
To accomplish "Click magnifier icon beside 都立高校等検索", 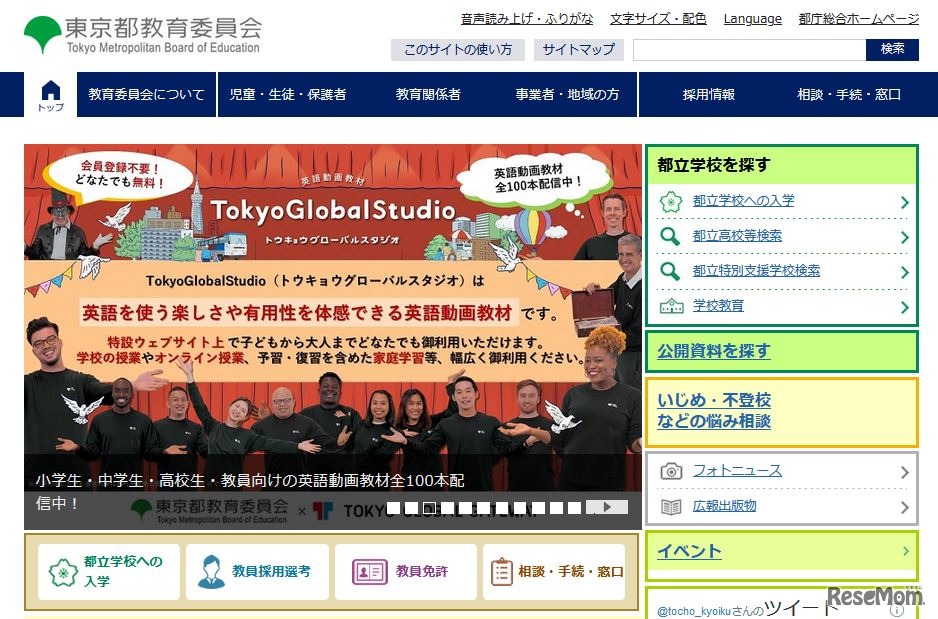I will 670,236.
